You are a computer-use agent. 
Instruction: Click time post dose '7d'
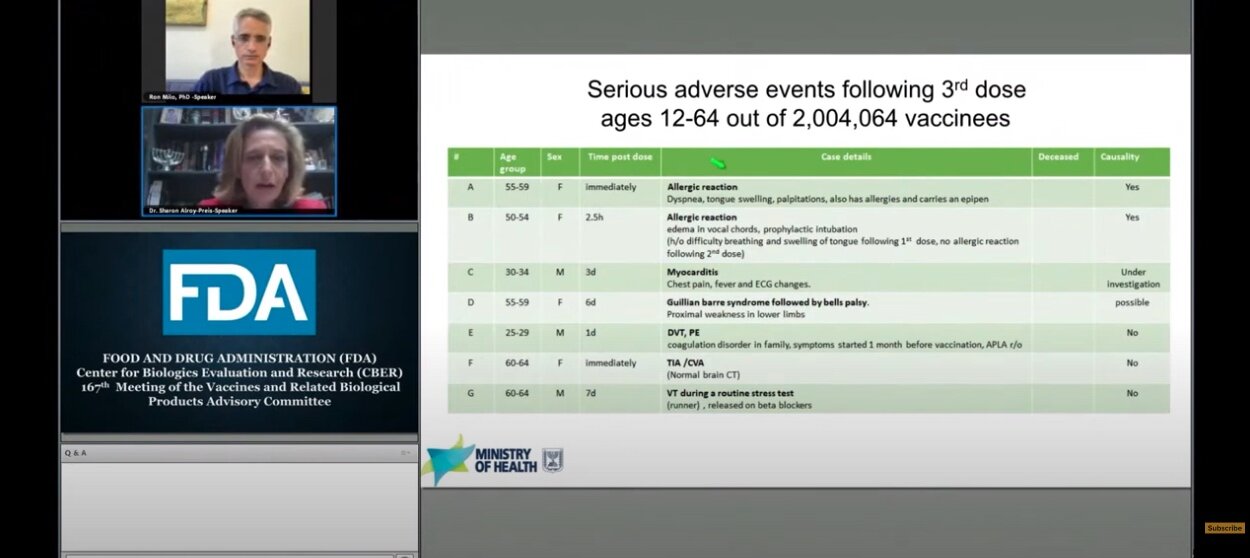(591, 393)
